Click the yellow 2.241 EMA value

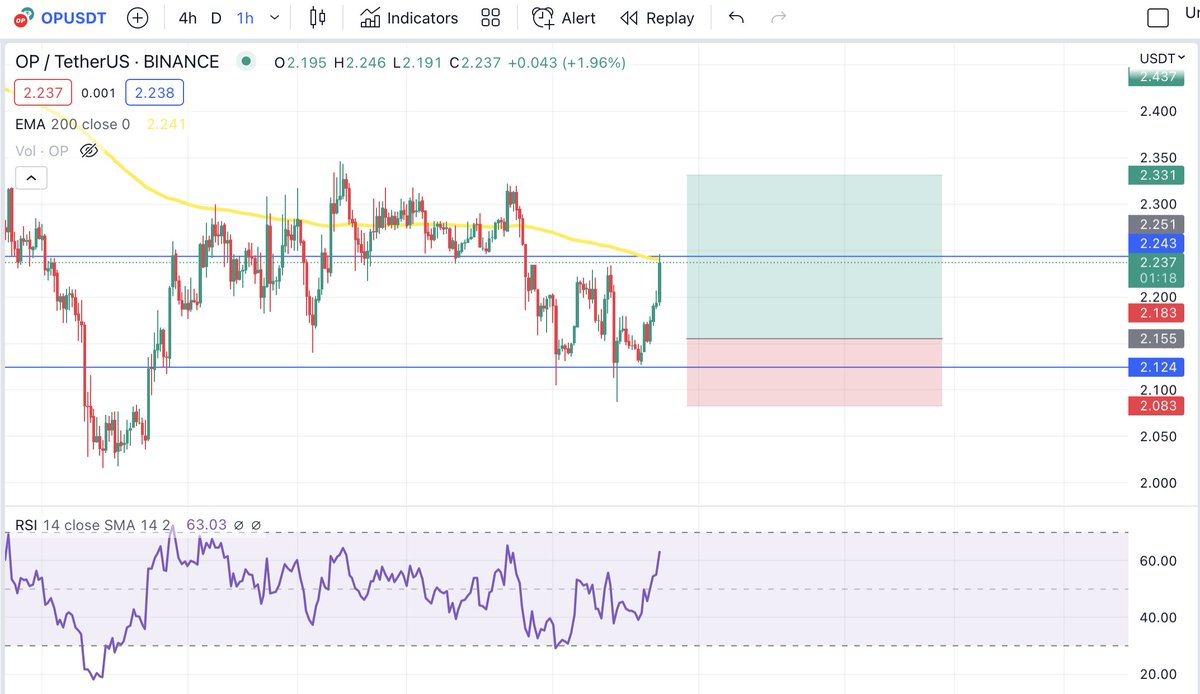pyautogui.click(x=166, y=125)
